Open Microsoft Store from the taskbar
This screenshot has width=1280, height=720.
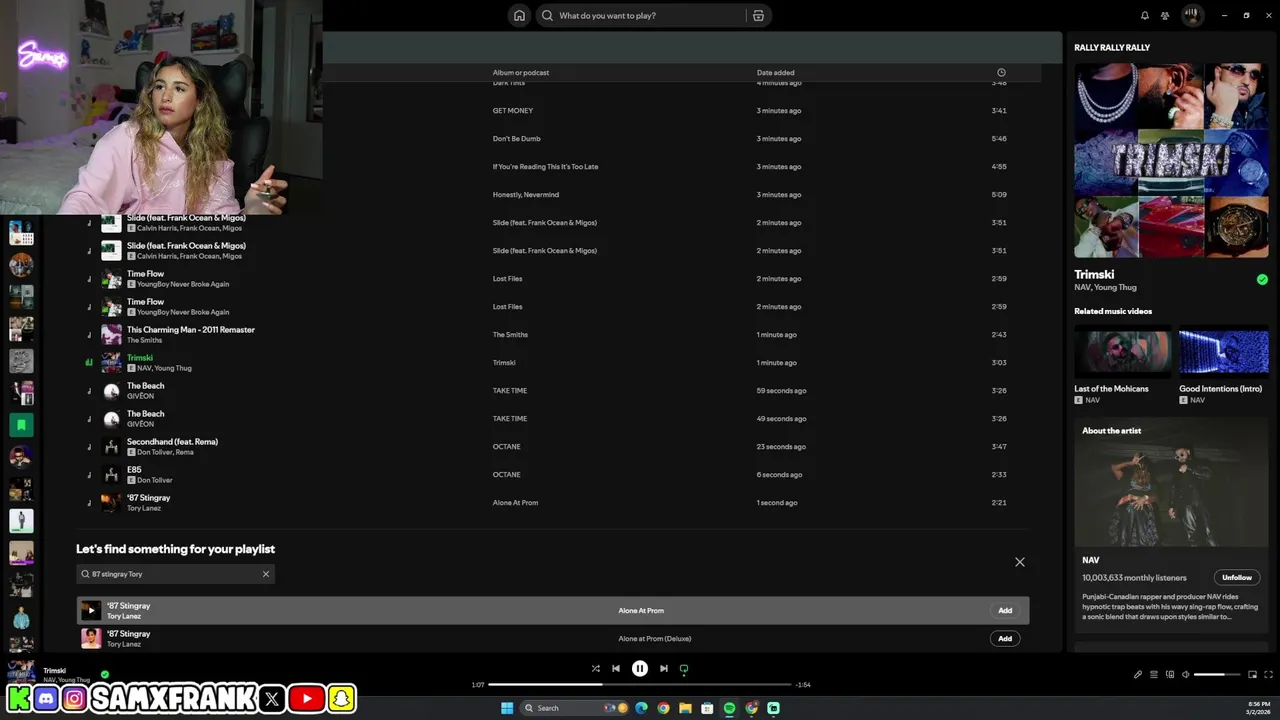(x=707, y=708)
